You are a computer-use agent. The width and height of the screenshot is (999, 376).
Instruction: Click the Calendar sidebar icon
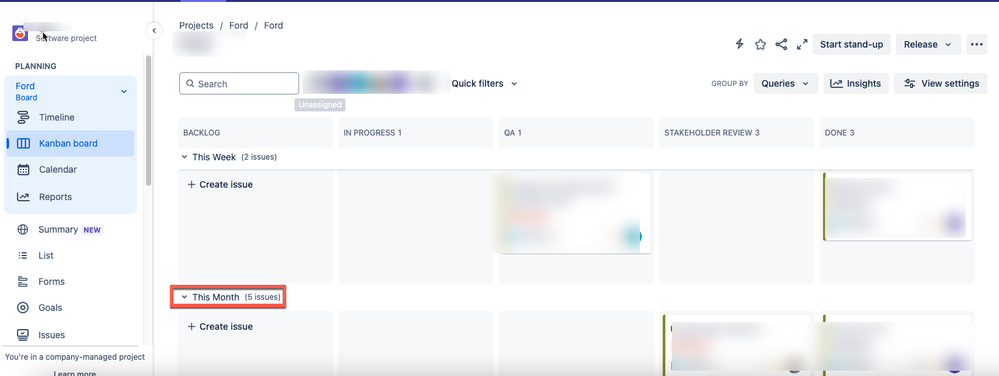[x=24, y=170]
